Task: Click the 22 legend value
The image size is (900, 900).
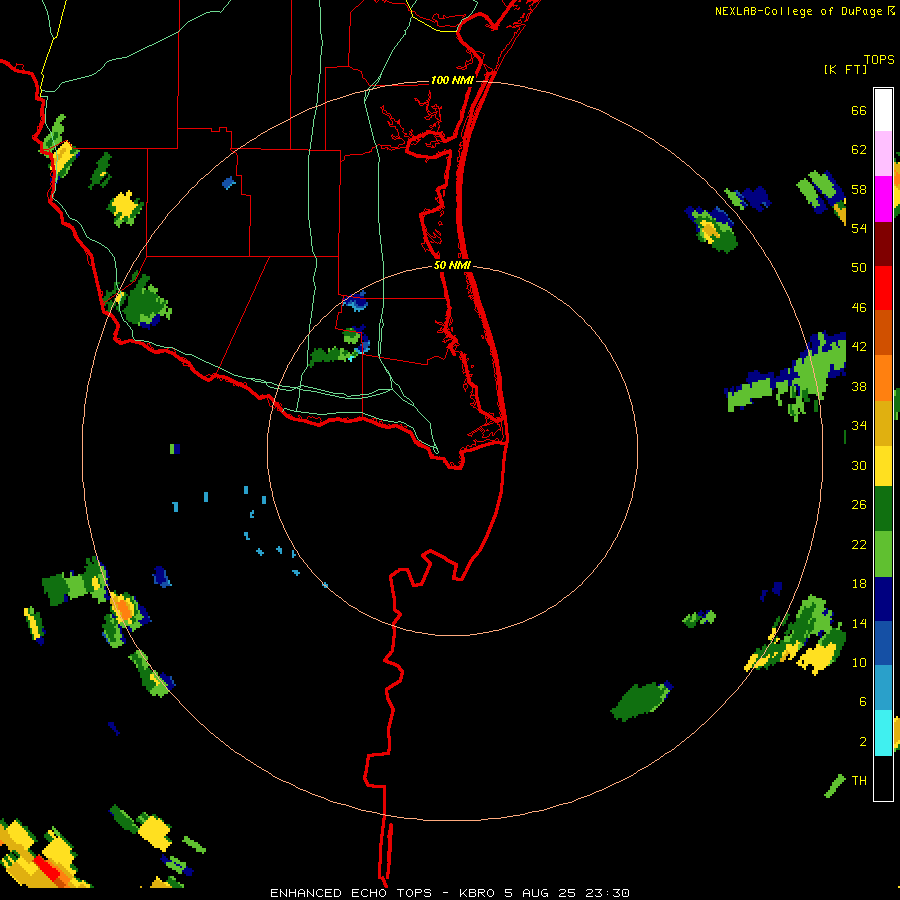Action: (x=859, y=545)
